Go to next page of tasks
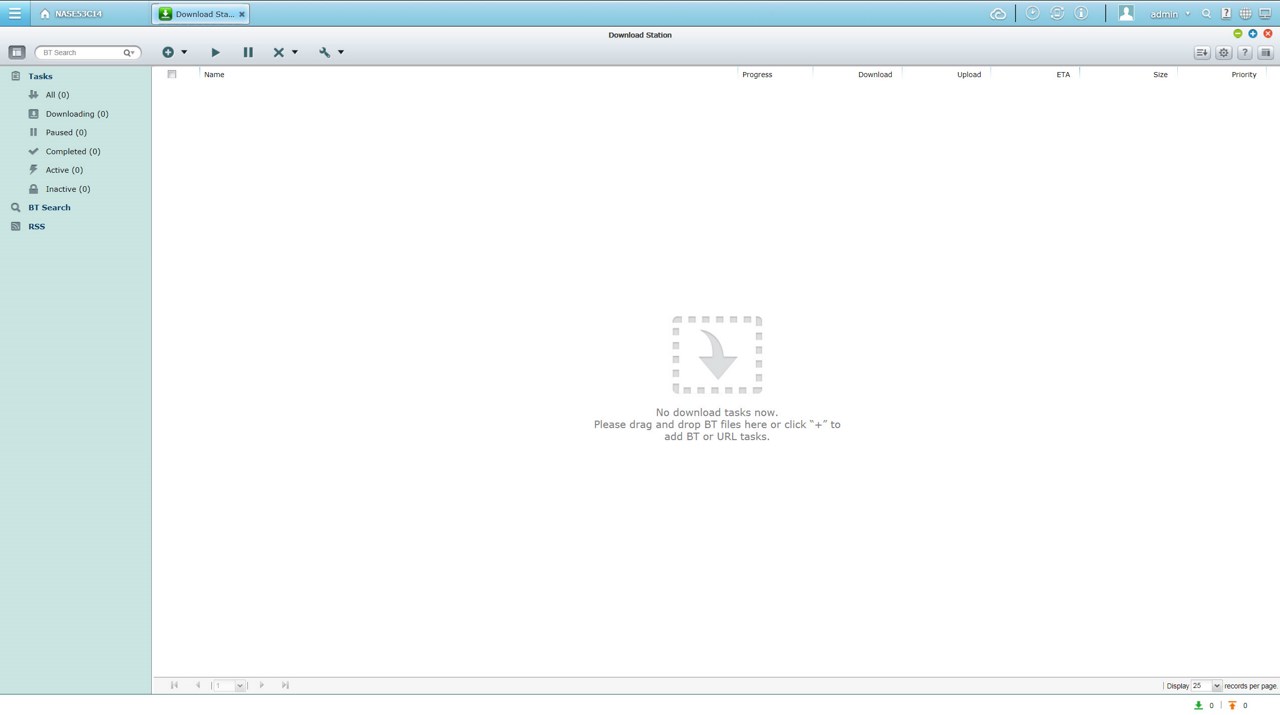 [x=262, y=685]
